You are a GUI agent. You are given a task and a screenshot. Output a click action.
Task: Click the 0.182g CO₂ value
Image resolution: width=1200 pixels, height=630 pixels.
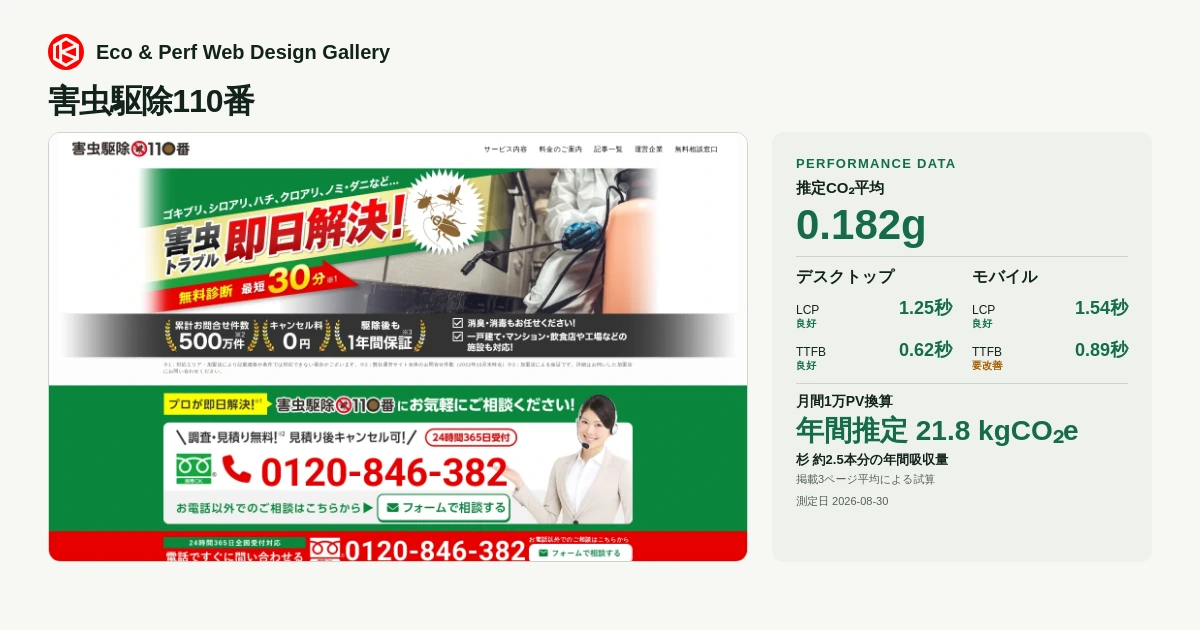pos(861,224)
